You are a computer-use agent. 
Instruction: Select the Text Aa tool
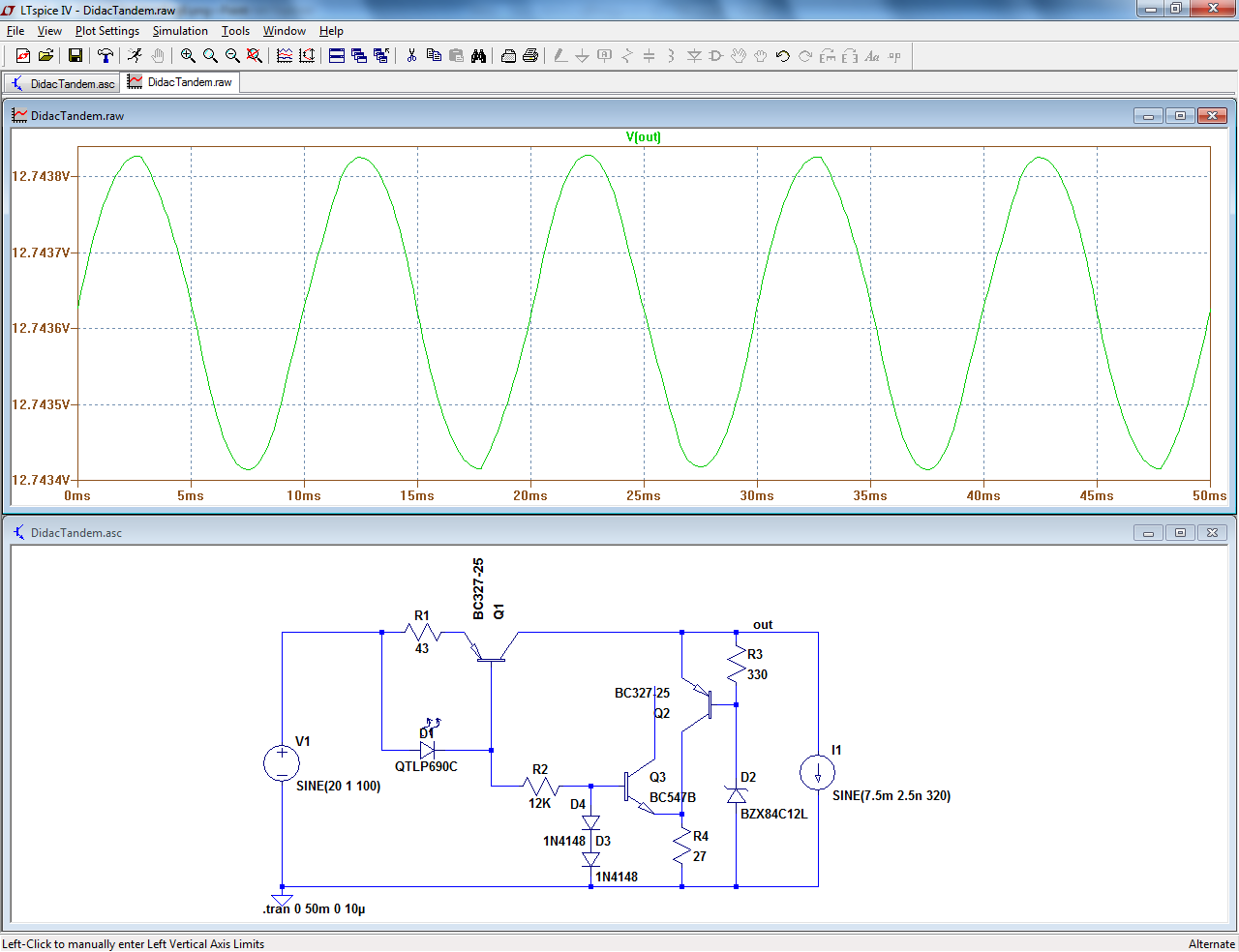point(872,56)
